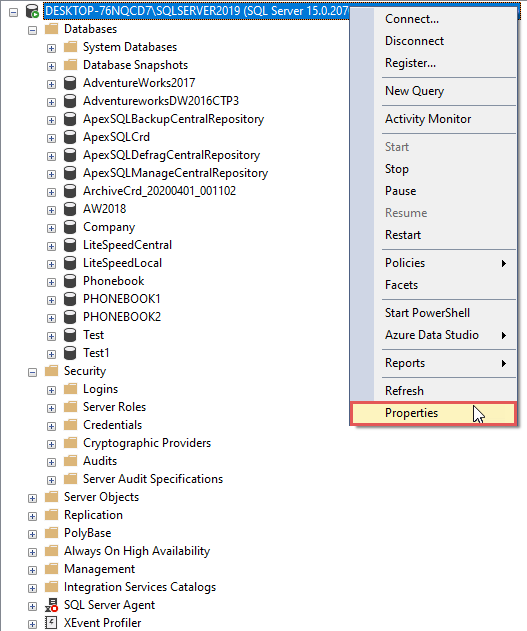Select the Server Objects tree label

(101, 497)
